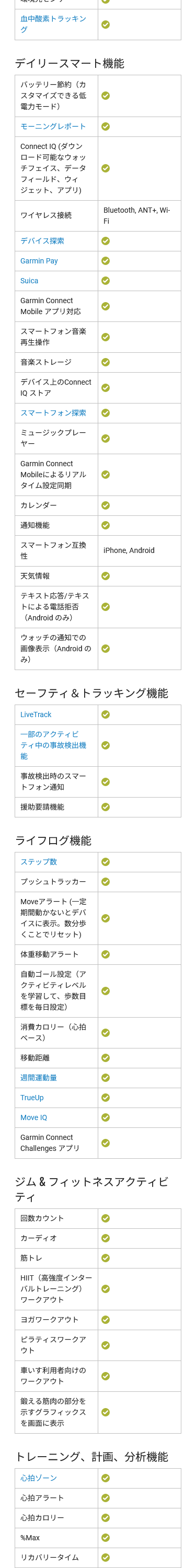Open the Garmin Pay link
The width and height of the screenshot is (196, 1568).
(39, 260)
